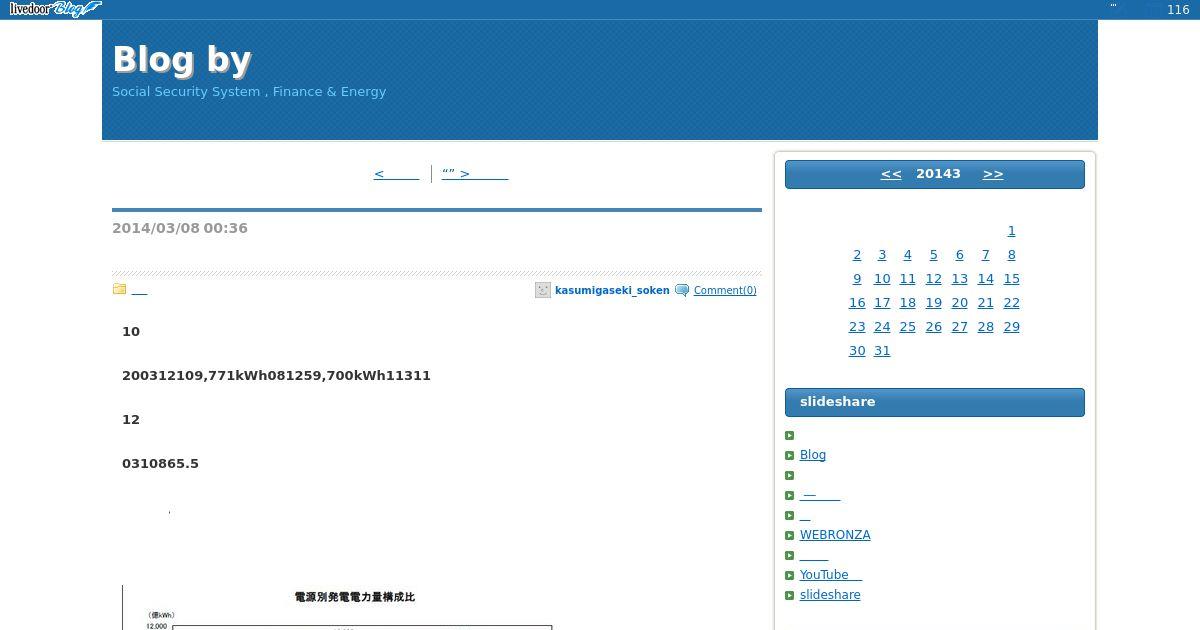Screen dimensions: 1200x630
Task: Select calendar day 27
Action: coord(959,327)
